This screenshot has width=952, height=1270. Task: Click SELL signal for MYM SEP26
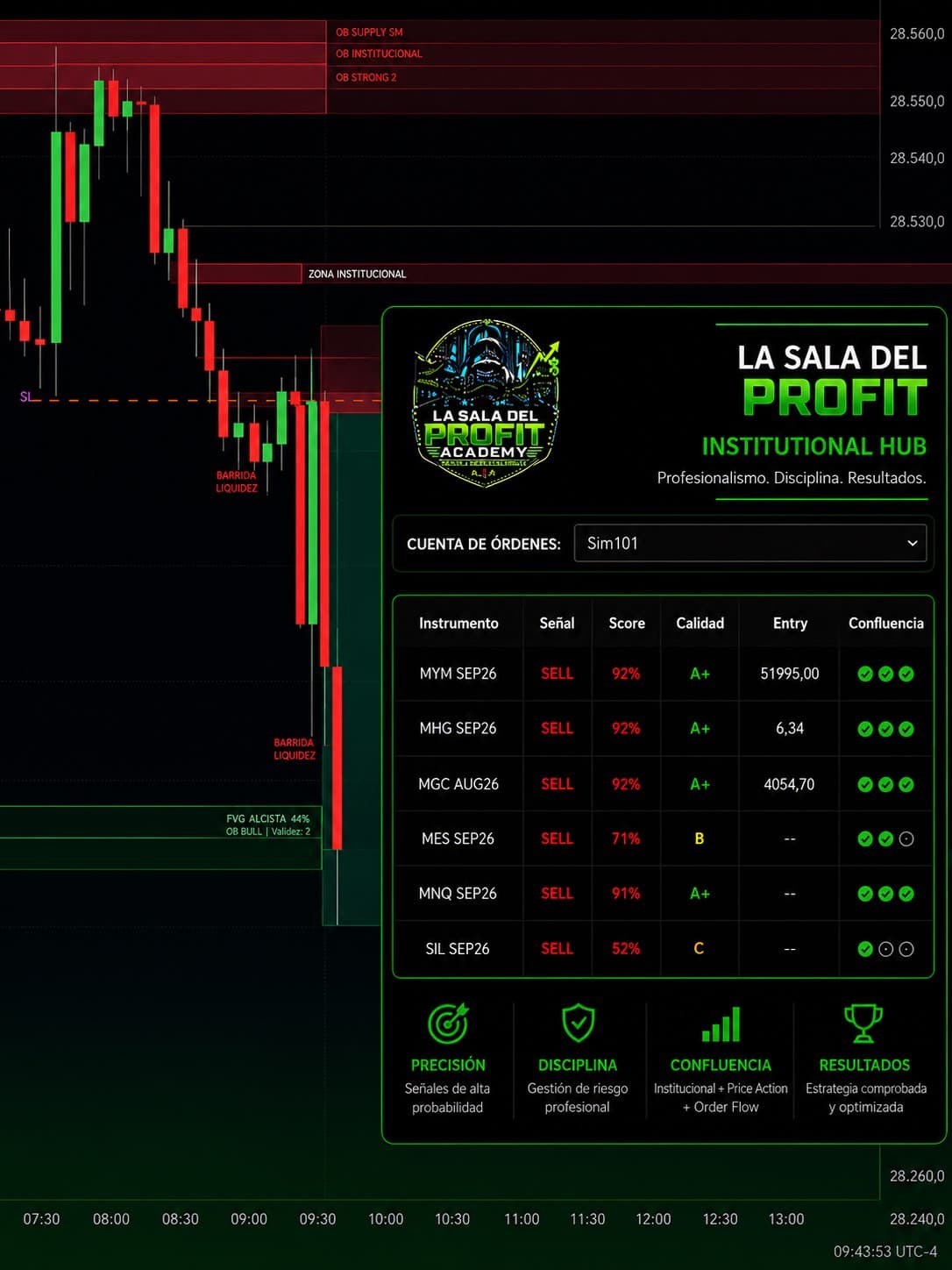click(557, 674)
